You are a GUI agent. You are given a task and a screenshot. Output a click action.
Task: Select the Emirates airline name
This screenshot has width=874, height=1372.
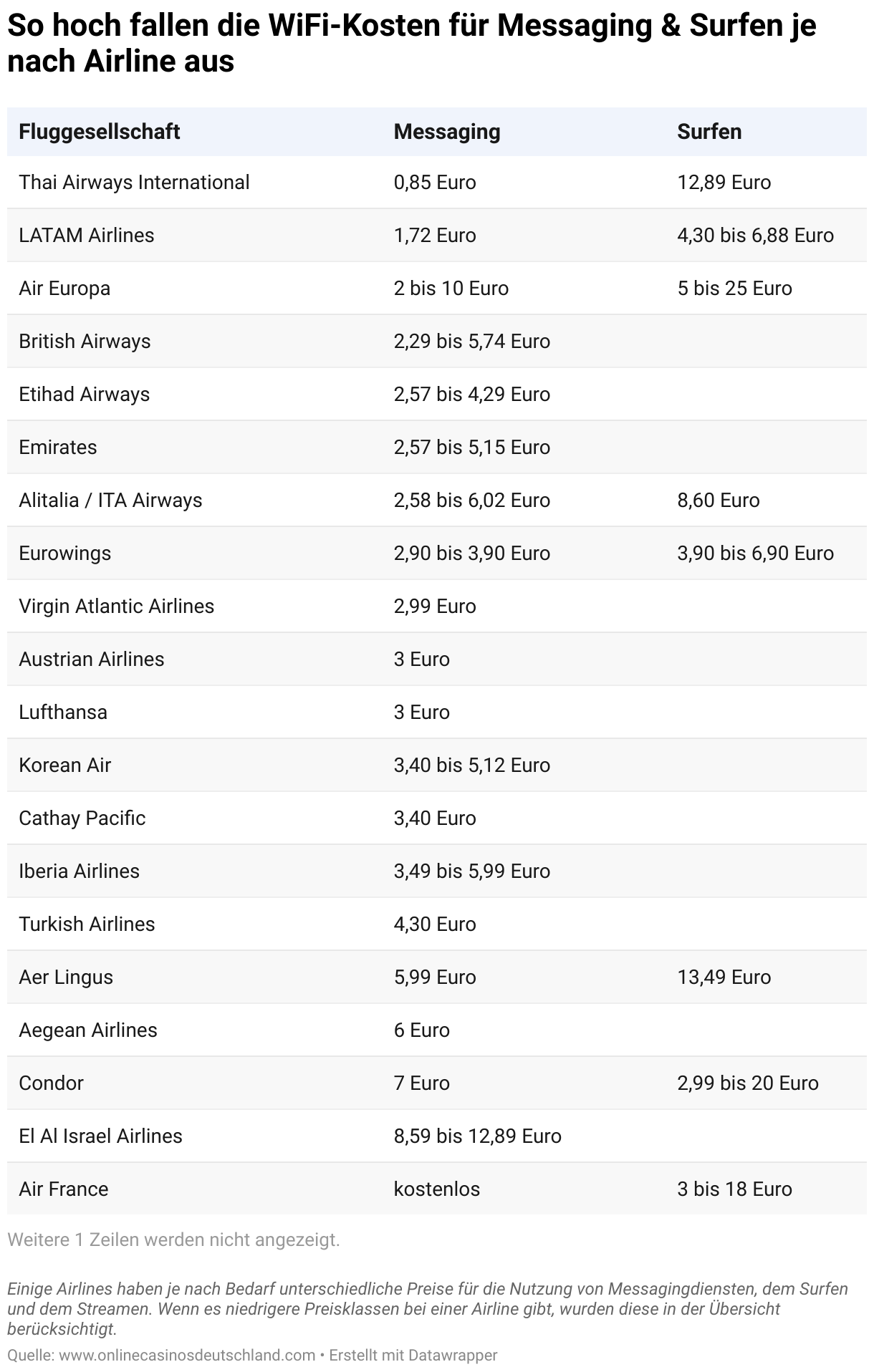click(x=58, y=448)
